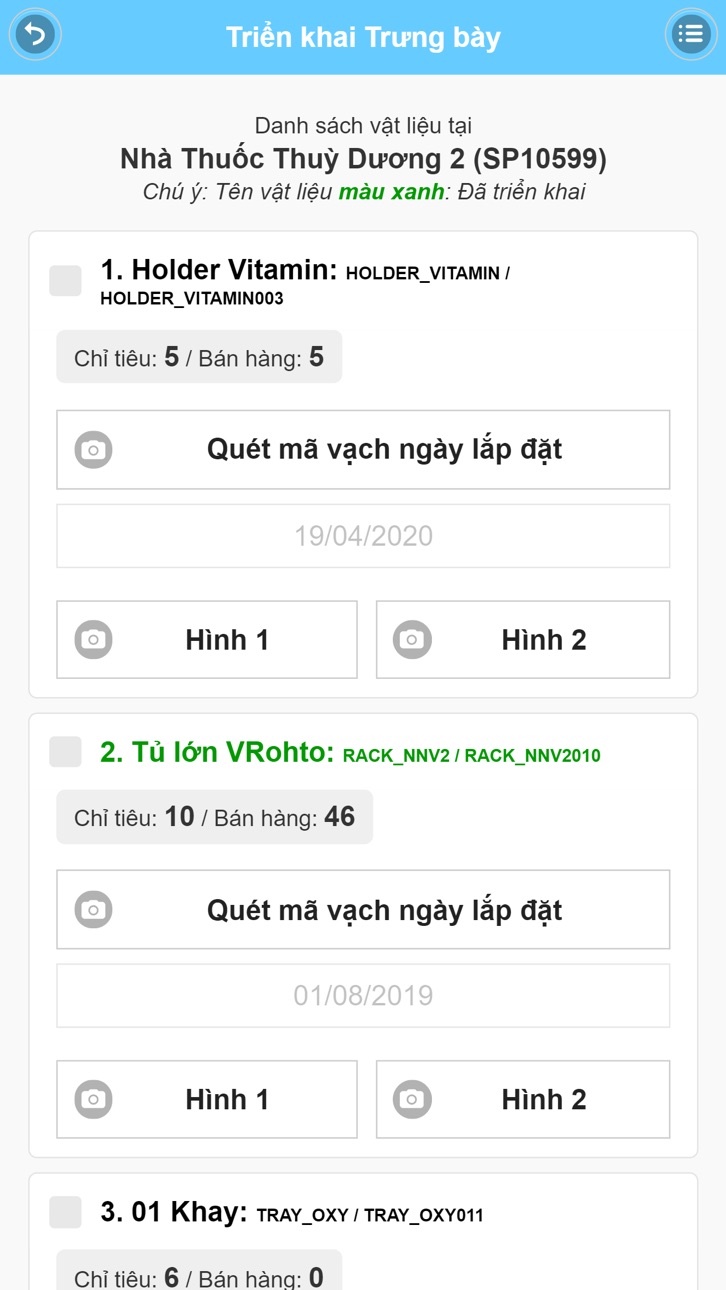Tap camera icon in Holder Vitamin barcode scan

tap(94, 450)
